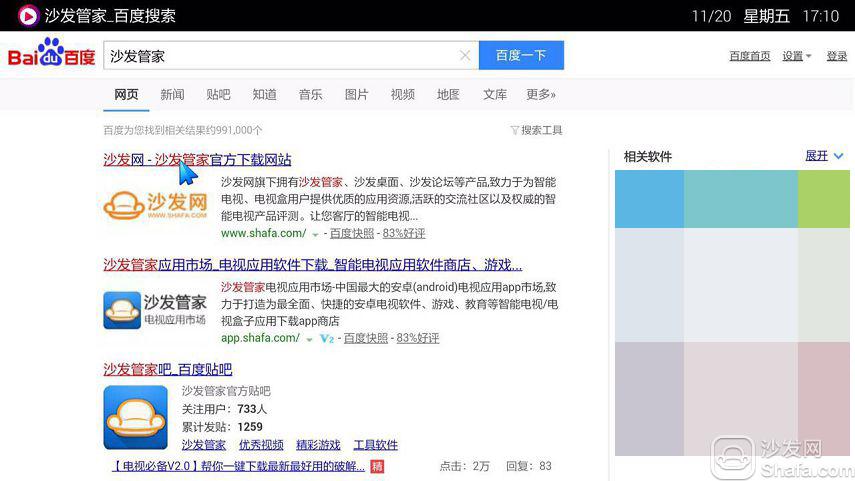This screenshot has width=855, height=481.
Task: Click the teal tile in 相关软件
Action: (740, 199)
